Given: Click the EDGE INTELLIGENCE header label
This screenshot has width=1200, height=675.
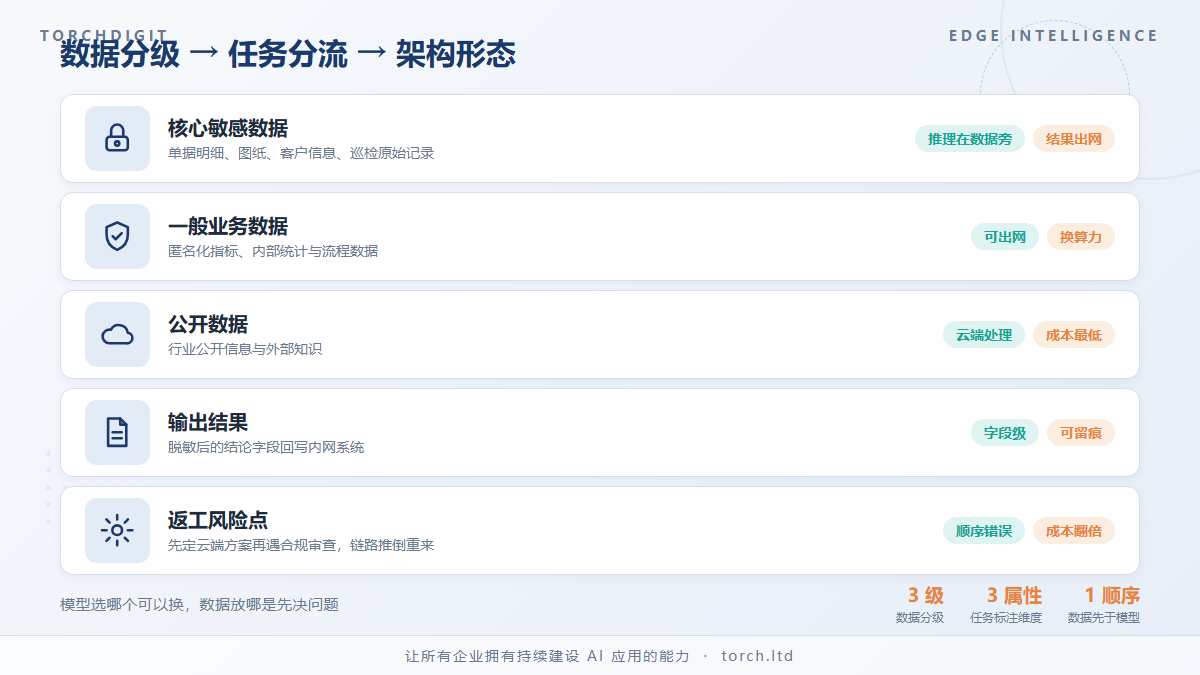Looking at the screenshot, I should [1053, 36].
